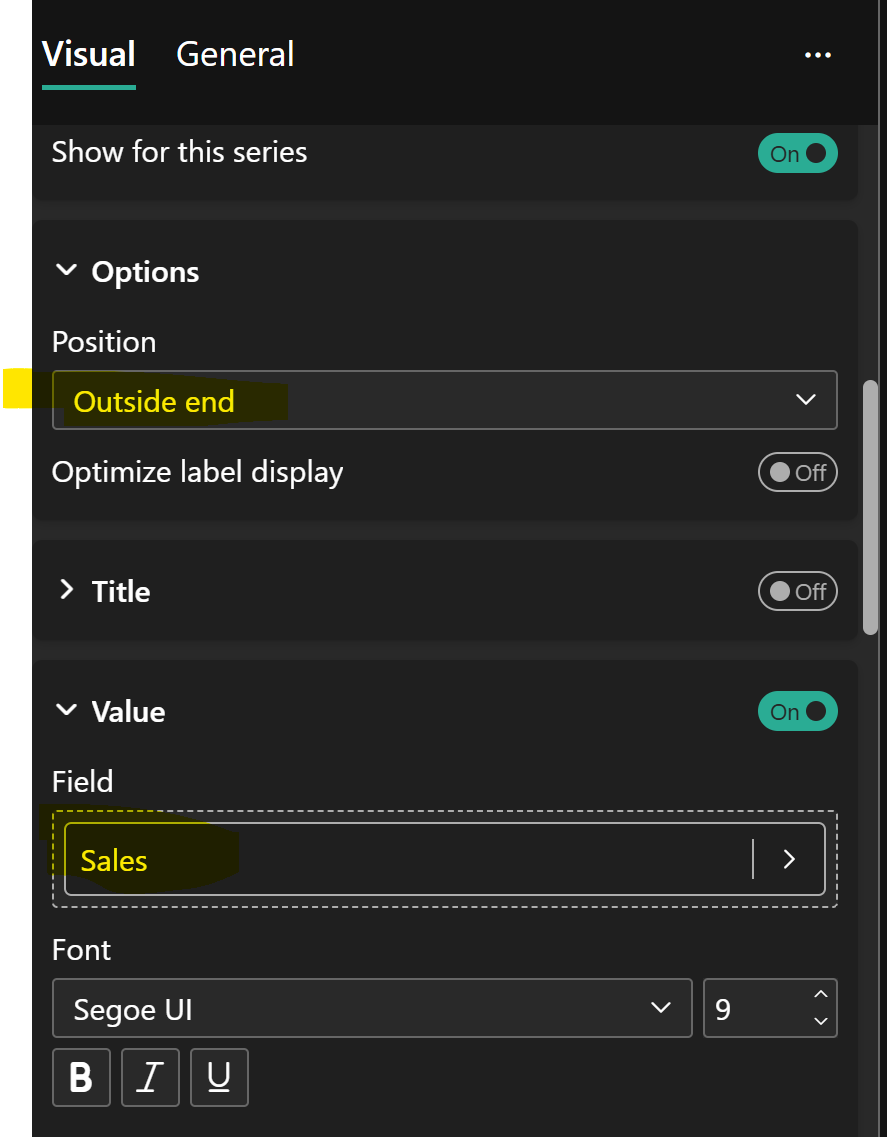Toggle Show for this series off
The width and height of the screenshot is (887, 1137).
798,153
